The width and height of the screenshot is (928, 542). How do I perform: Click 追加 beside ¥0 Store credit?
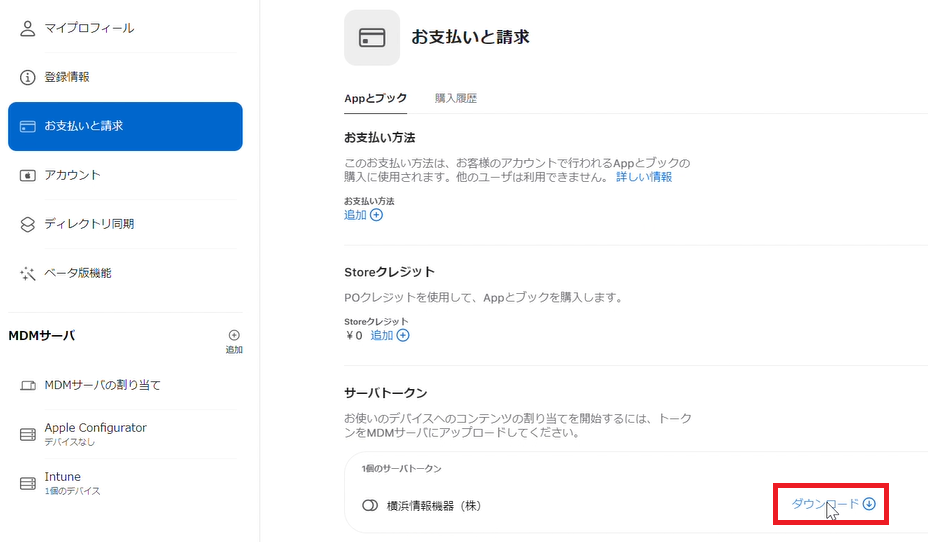coord(382,335)
